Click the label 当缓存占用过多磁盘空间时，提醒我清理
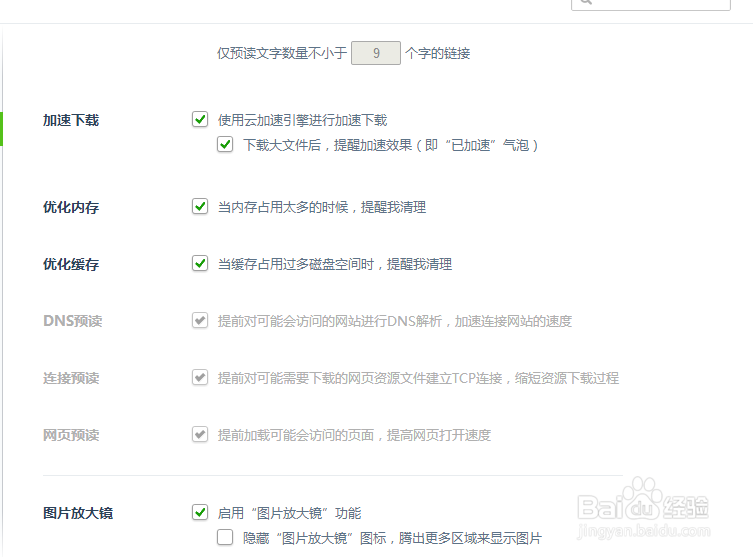 (x=335, y=264)
